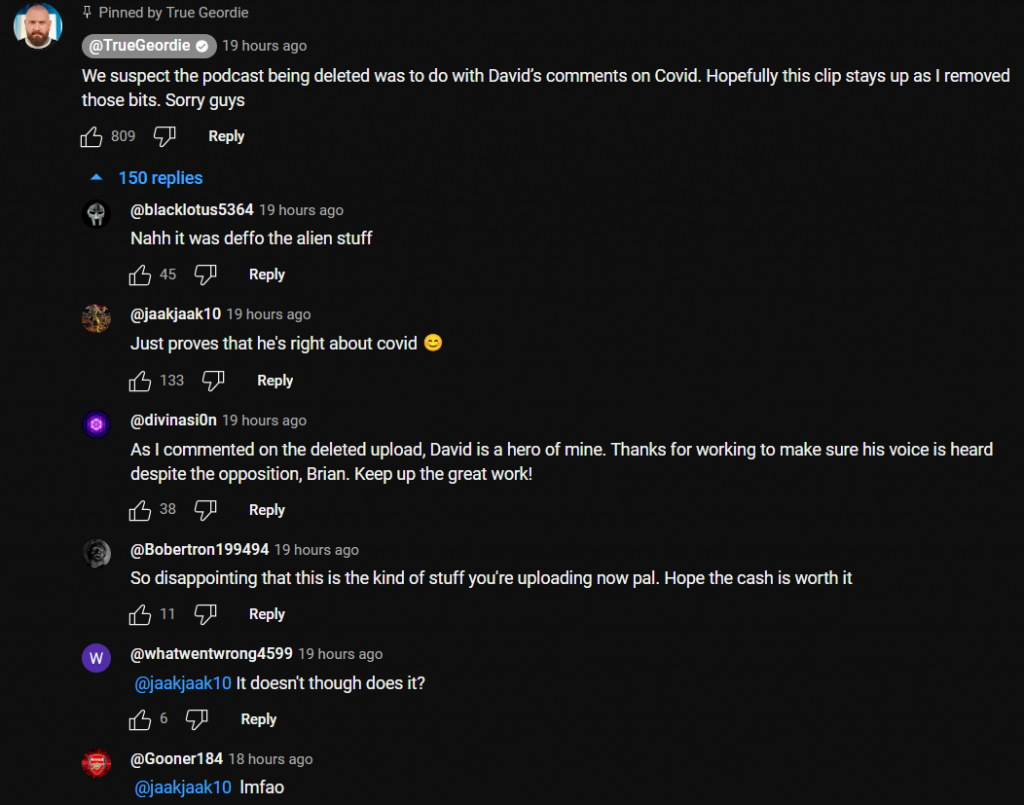Viewport: 1024px width, 805px height.
Task: Open the @TrueGeordie channel link
Action: (x=147, y=46)
